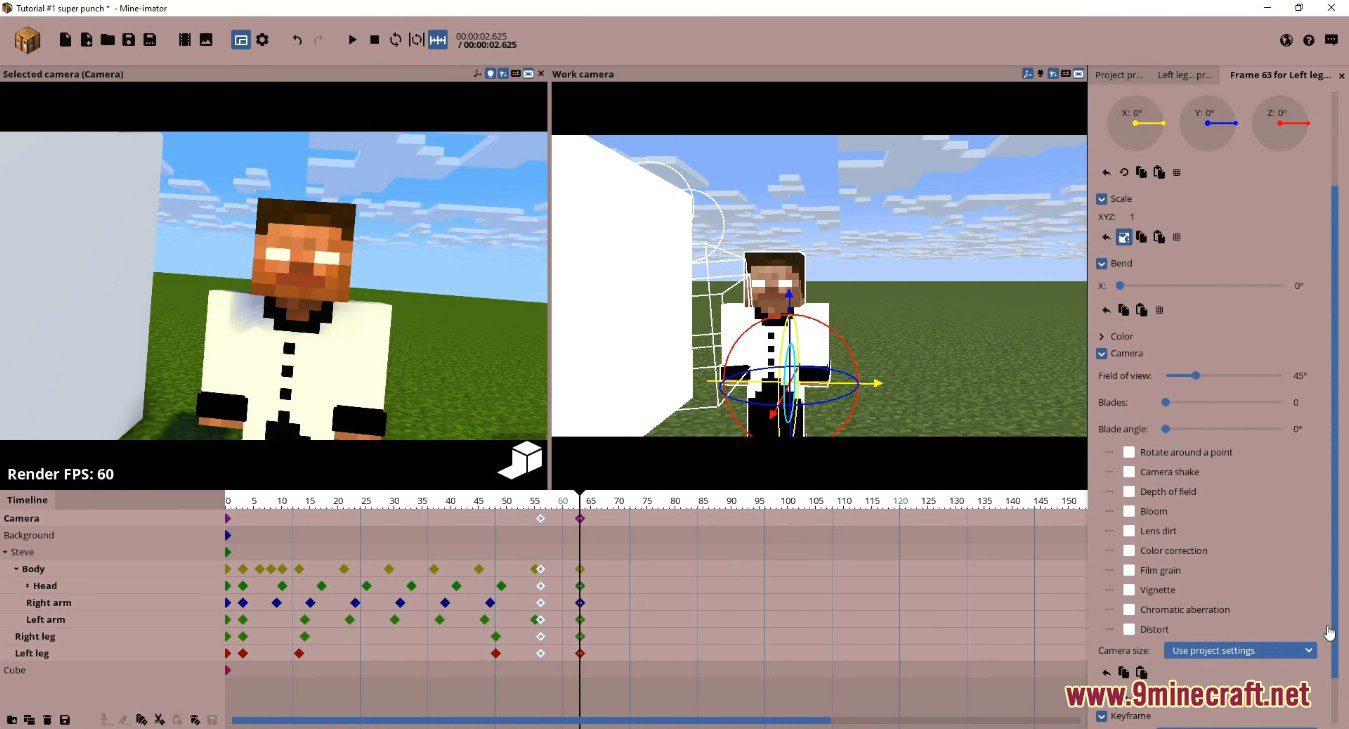
Task: Uncheck the Scale checkbox
Action: 1102,199
